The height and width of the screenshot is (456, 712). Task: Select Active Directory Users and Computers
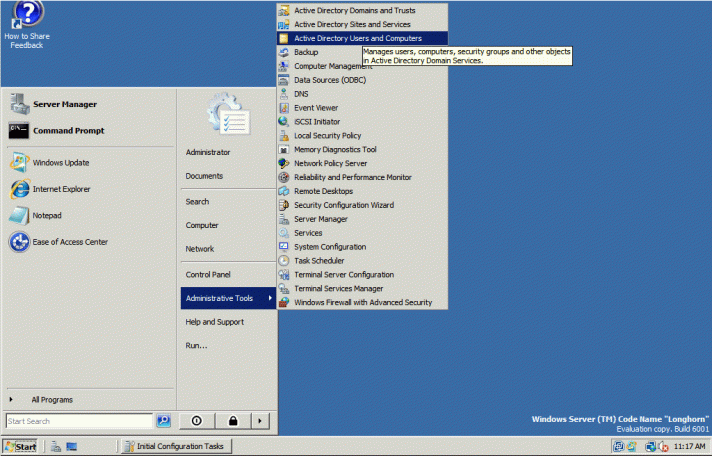[x=357, y=38]
